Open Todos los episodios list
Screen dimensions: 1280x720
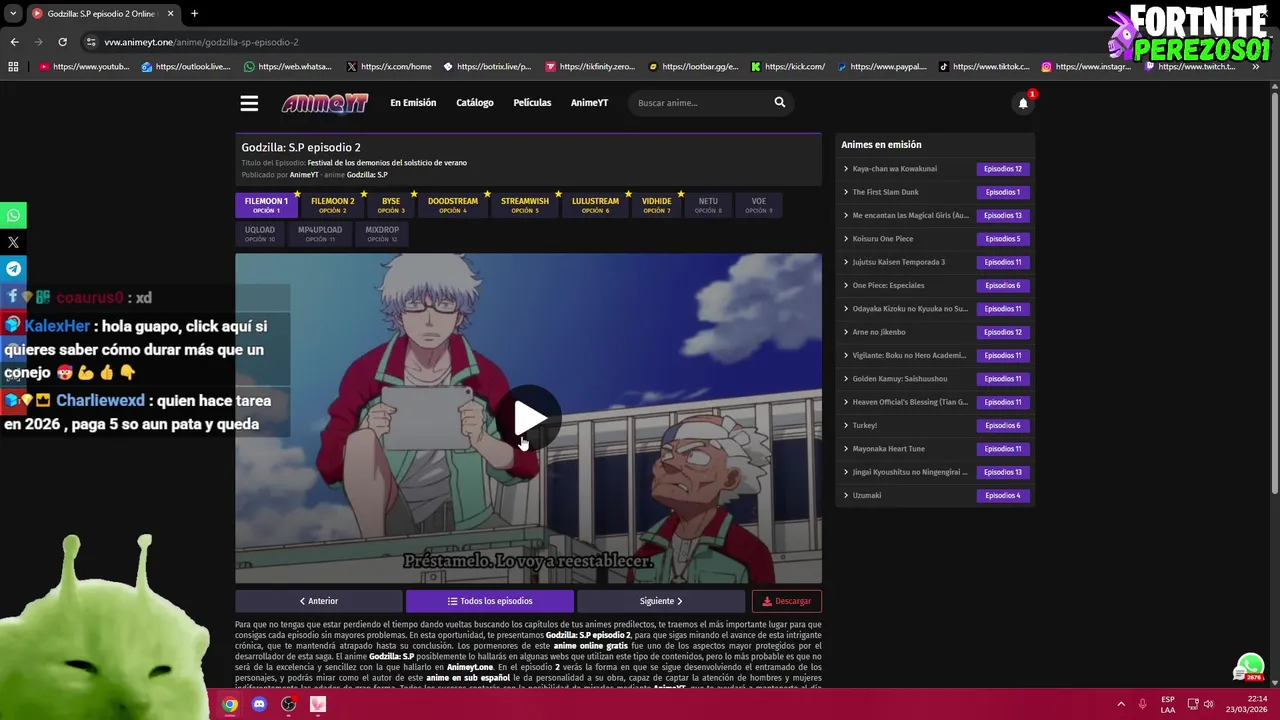pos(490,601)
